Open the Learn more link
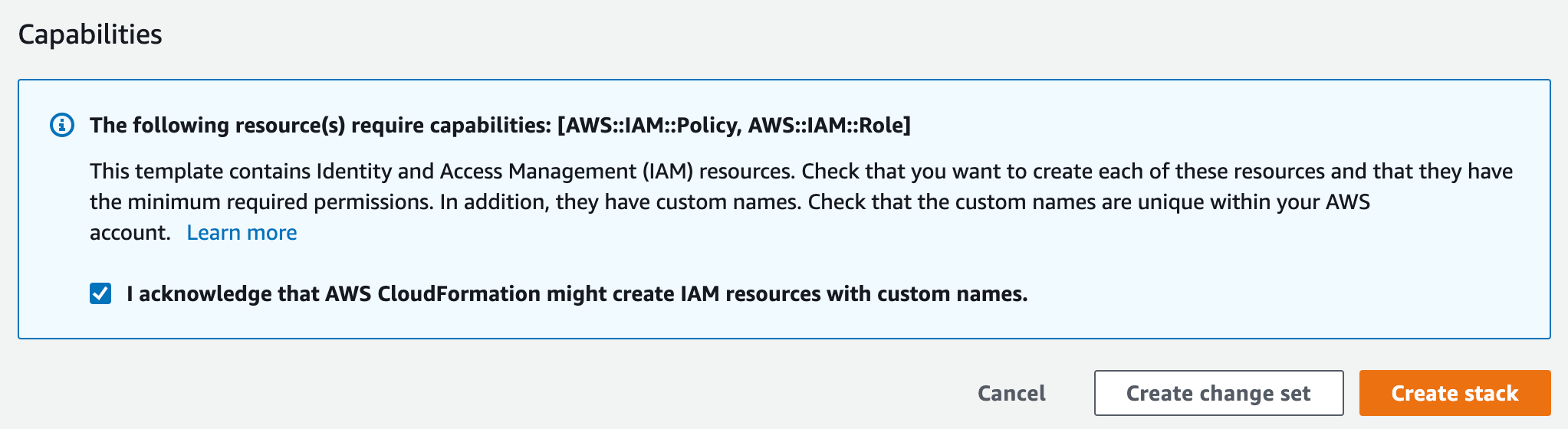 242,232
